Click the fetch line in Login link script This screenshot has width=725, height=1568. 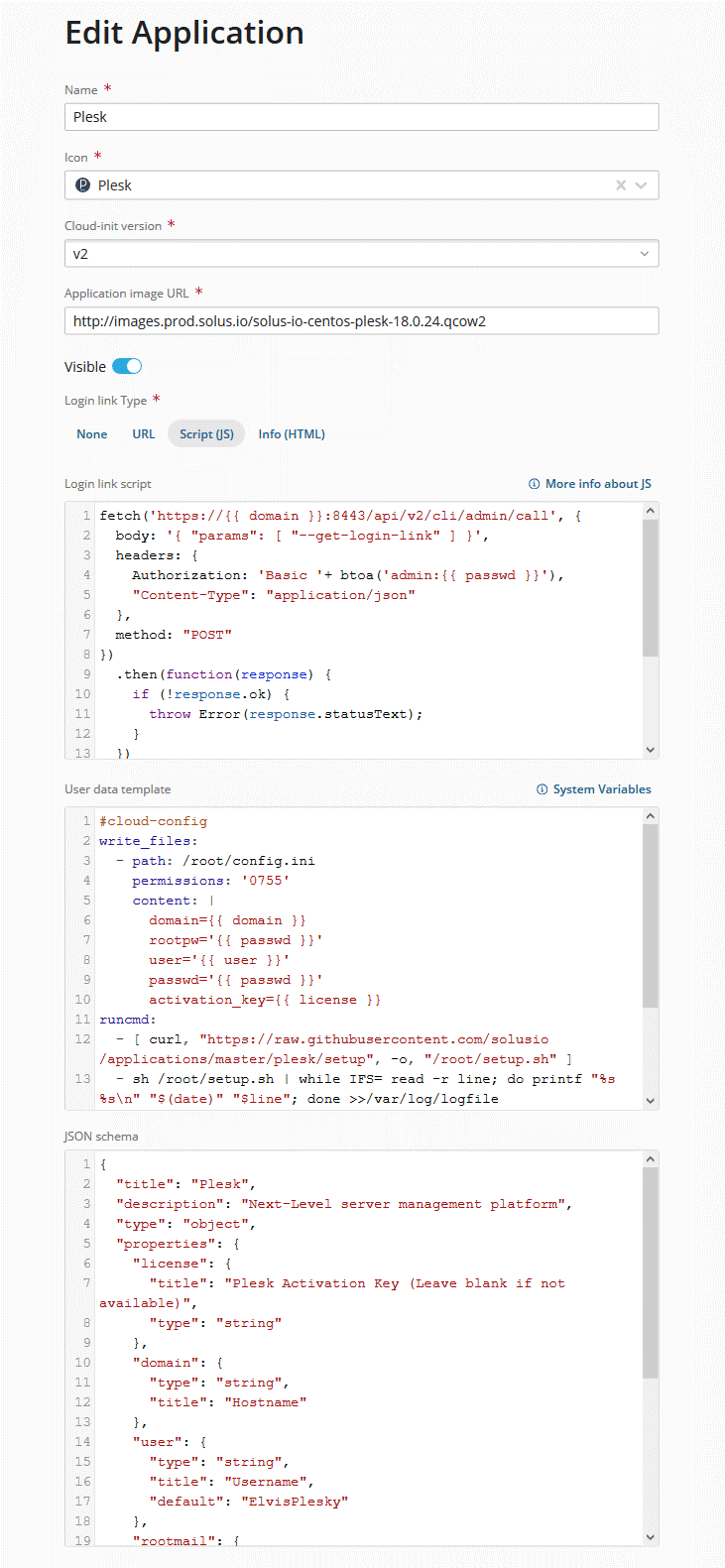(x=340, y=516)
